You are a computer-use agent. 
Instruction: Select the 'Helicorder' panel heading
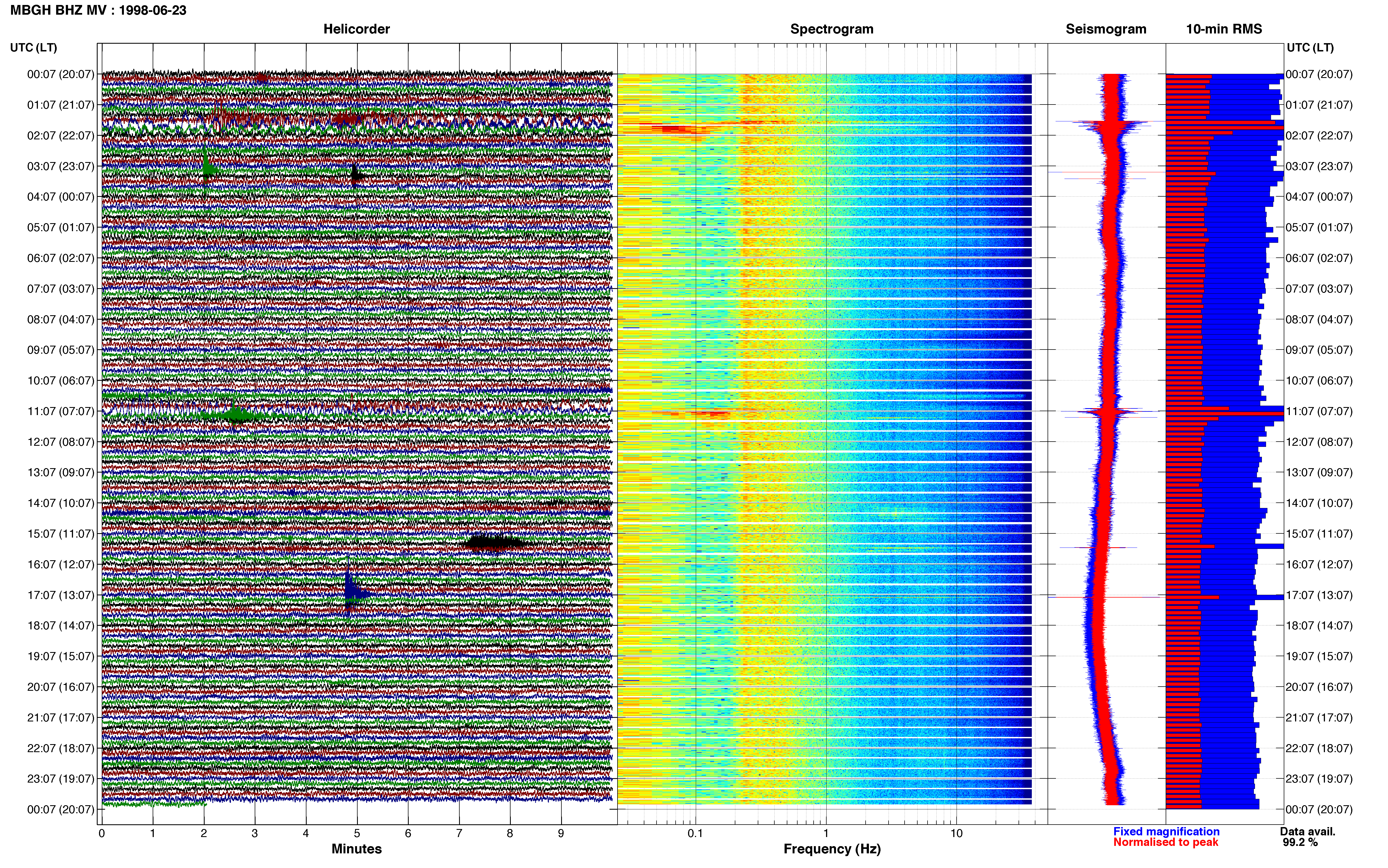356,29
